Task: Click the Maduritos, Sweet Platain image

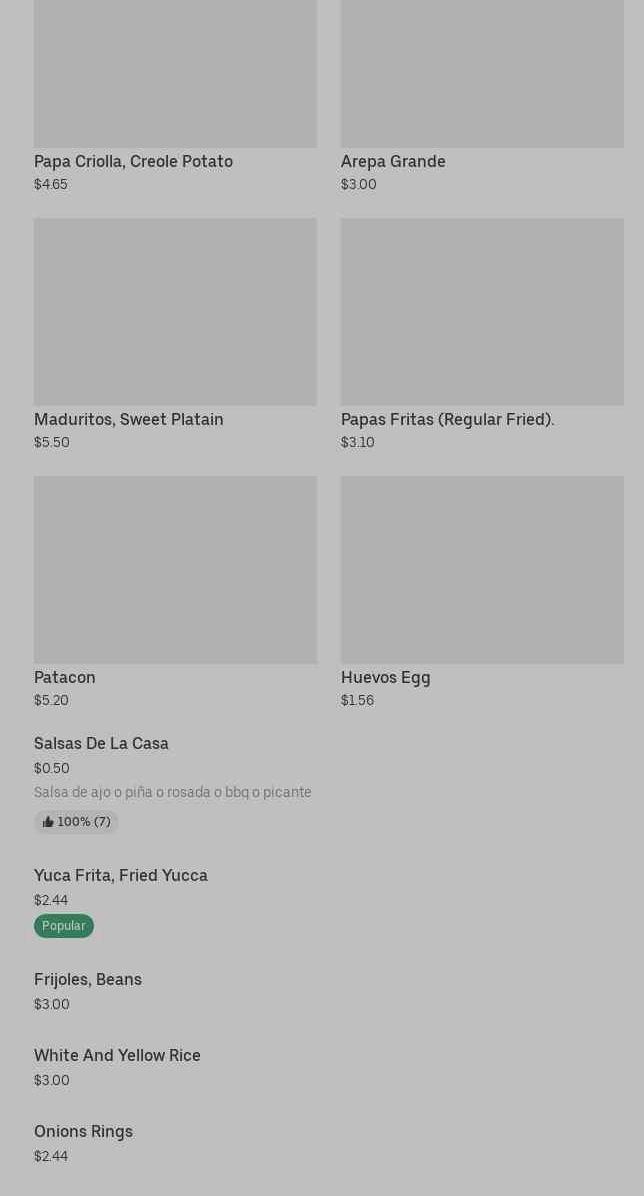Action: pos(175,311)
